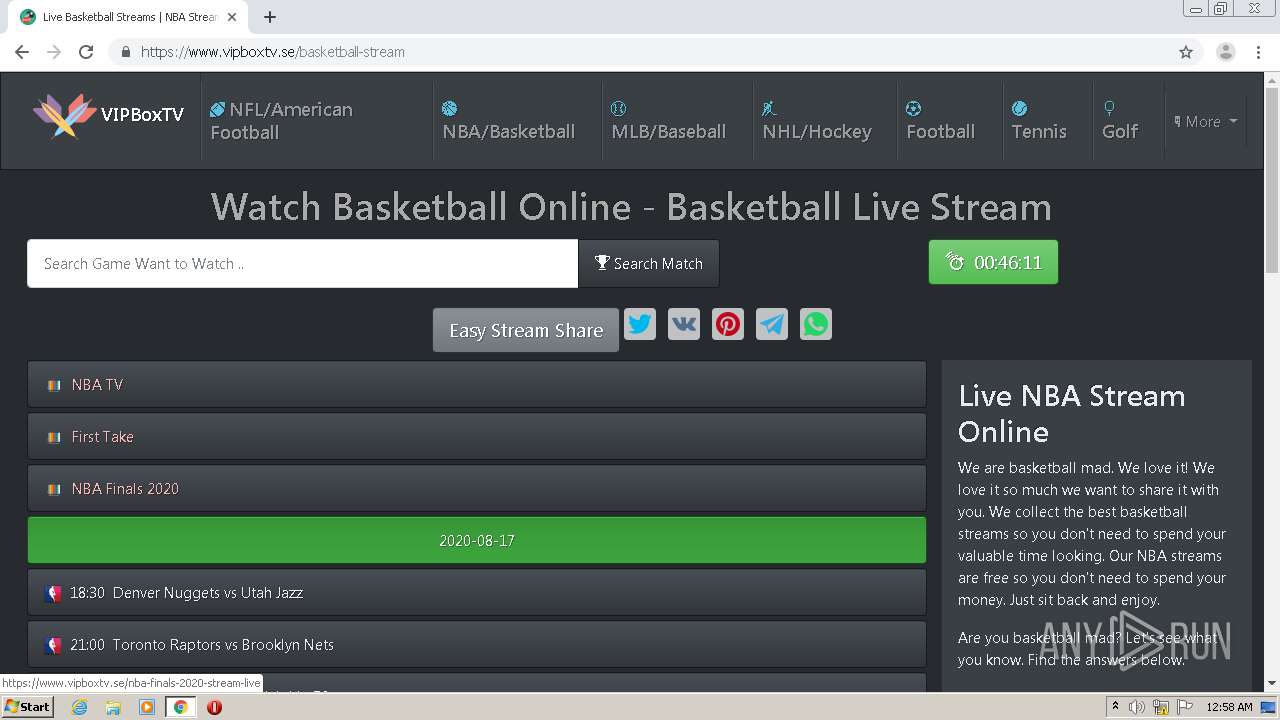Open Denver Nuggets vs Utah Jazz game
The width and height of the screenshot is (1280, 720).
[477, 592]
